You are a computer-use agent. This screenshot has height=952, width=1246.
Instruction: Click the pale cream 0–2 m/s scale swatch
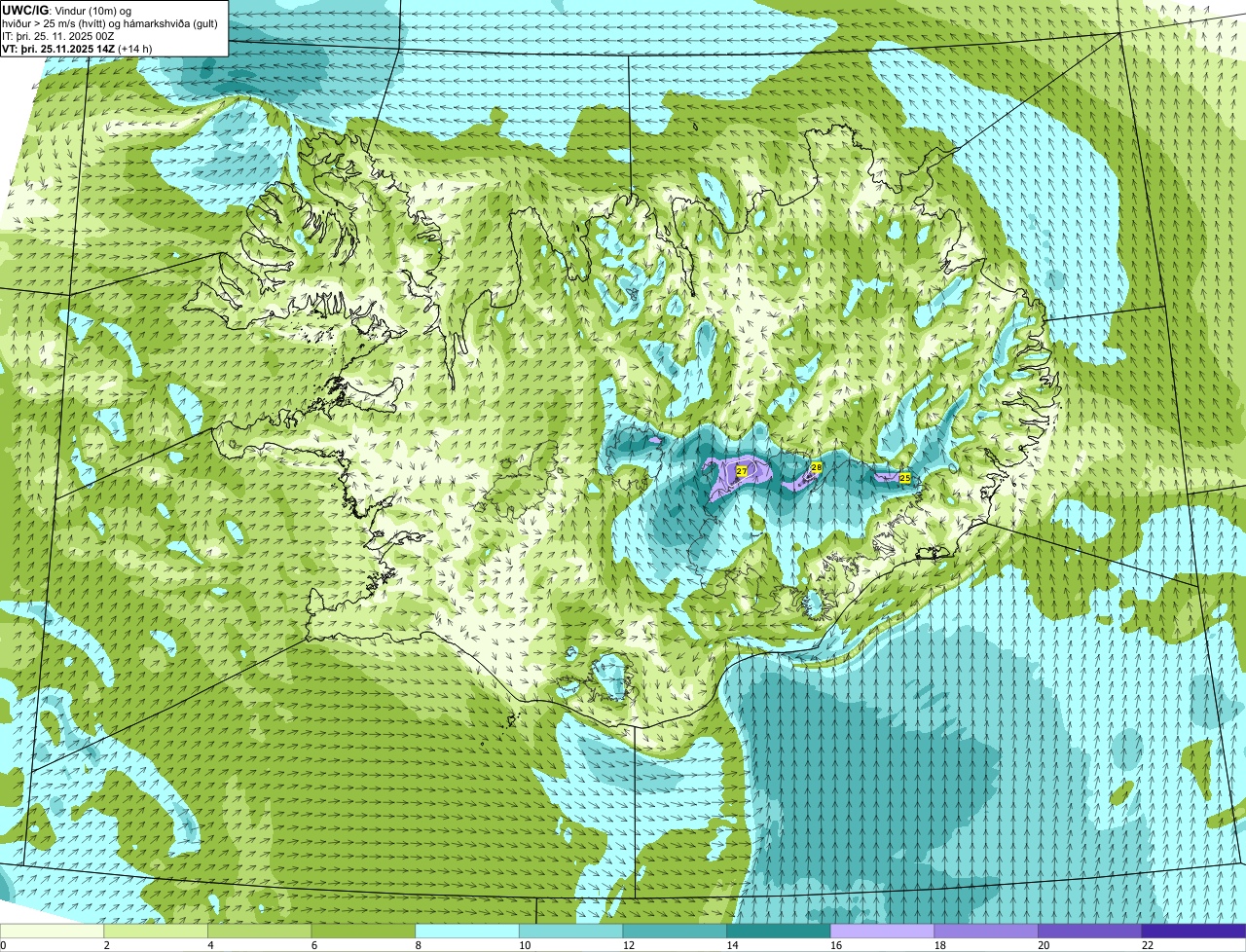click(x=52, y=931)
